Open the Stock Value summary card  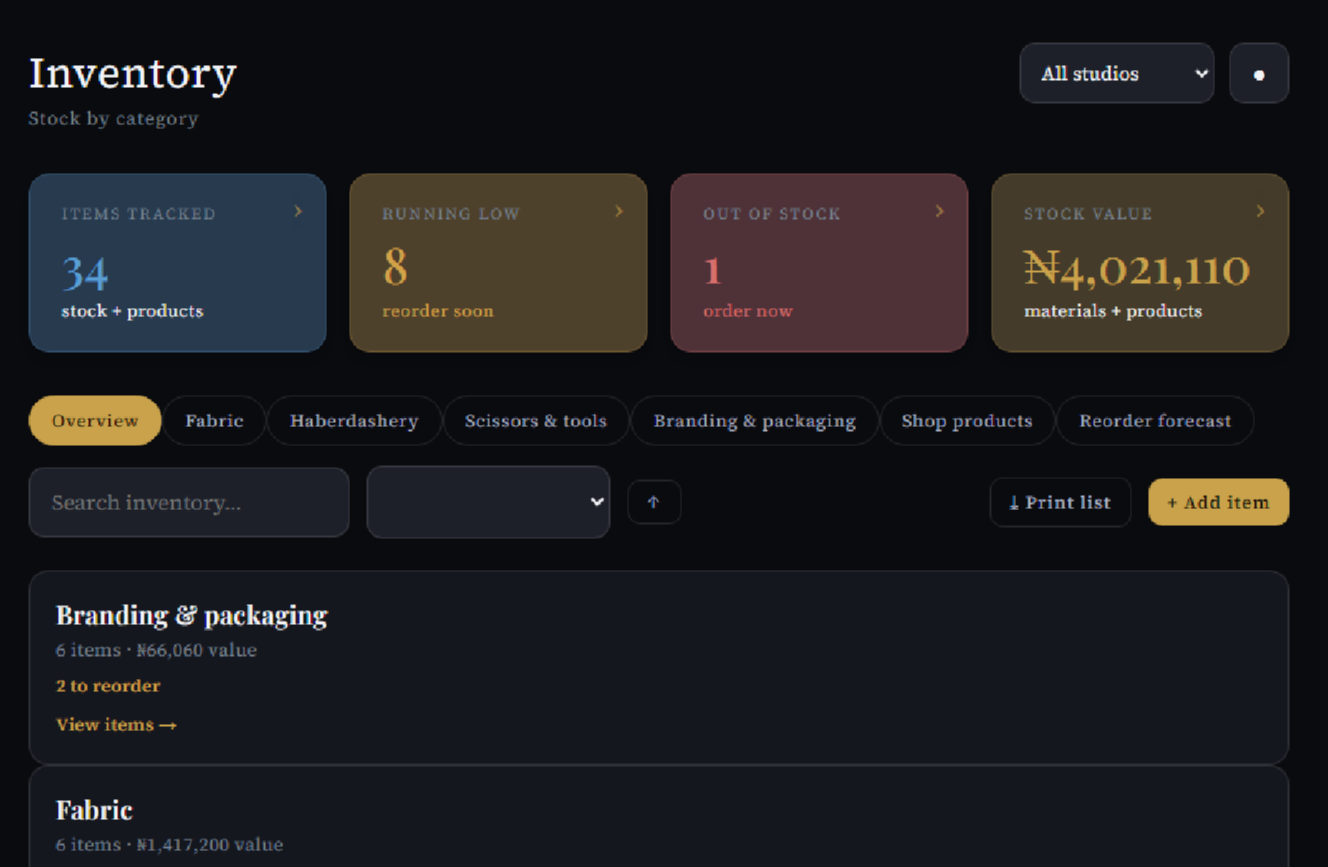tap(1140, 263)
